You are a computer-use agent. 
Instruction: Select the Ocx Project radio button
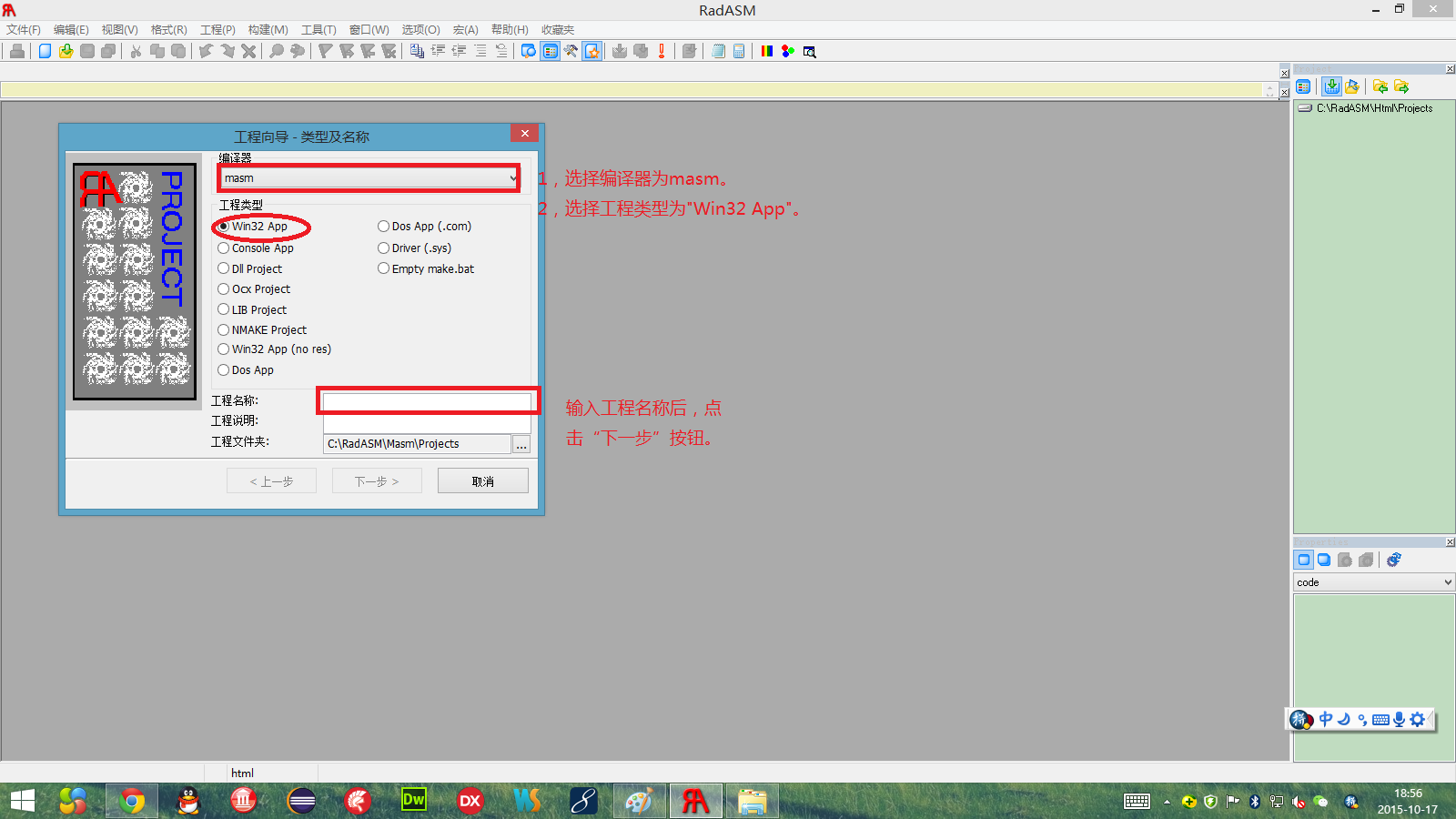tap(223, 288)
